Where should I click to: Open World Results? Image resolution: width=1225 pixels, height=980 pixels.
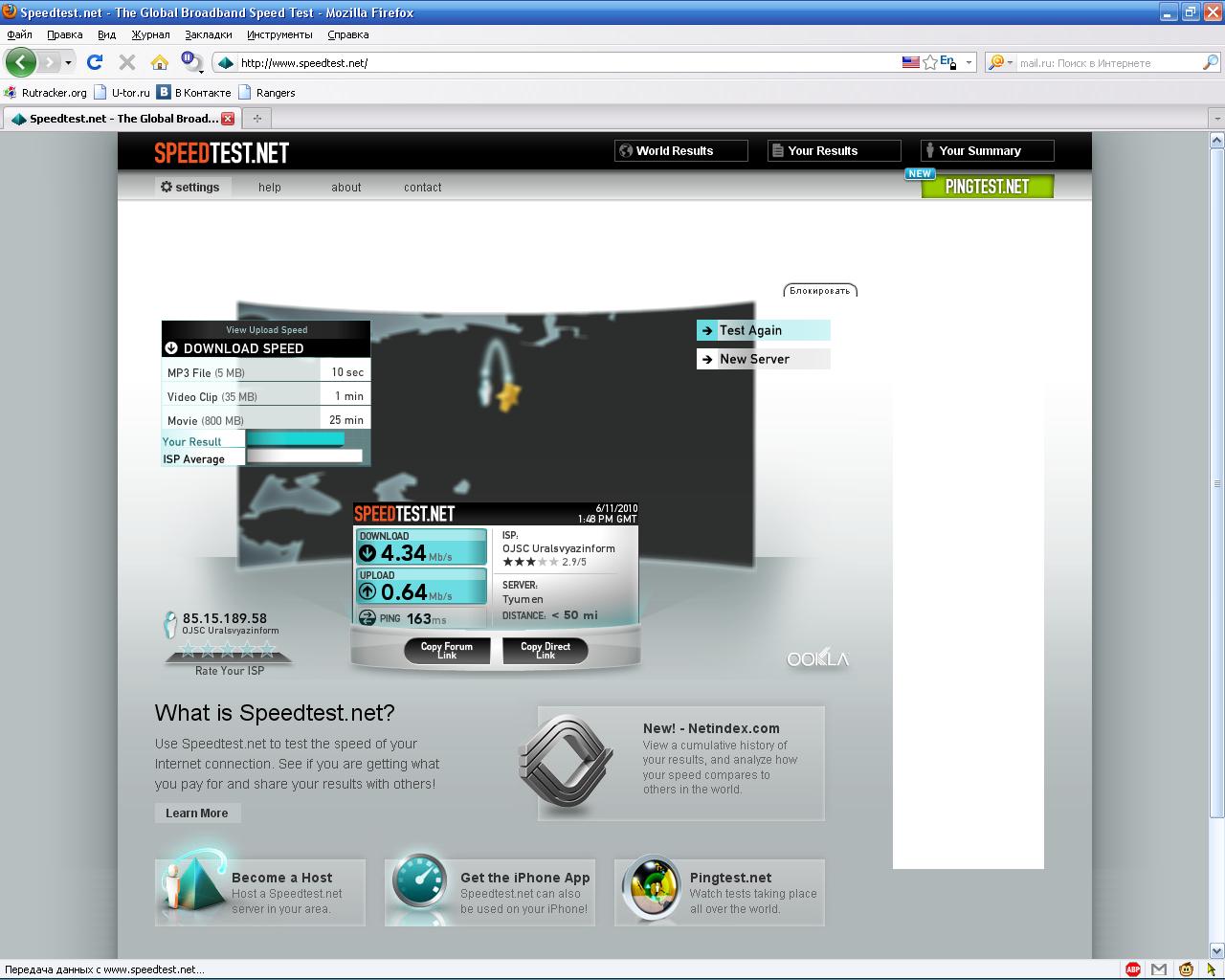click(x=680, y=151)
